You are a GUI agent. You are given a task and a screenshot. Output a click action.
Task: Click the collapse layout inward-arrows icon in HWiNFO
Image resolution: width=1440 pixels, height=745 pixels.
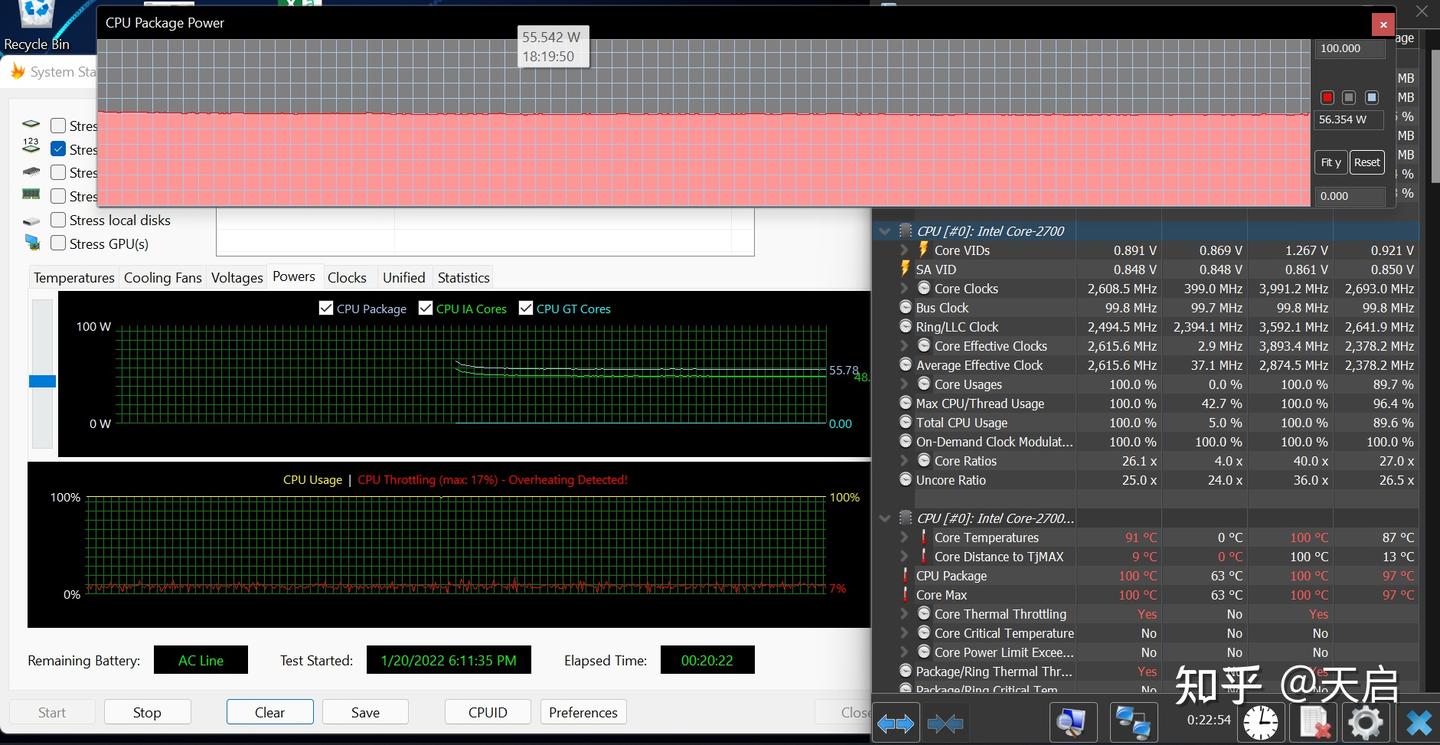point(945,723)
